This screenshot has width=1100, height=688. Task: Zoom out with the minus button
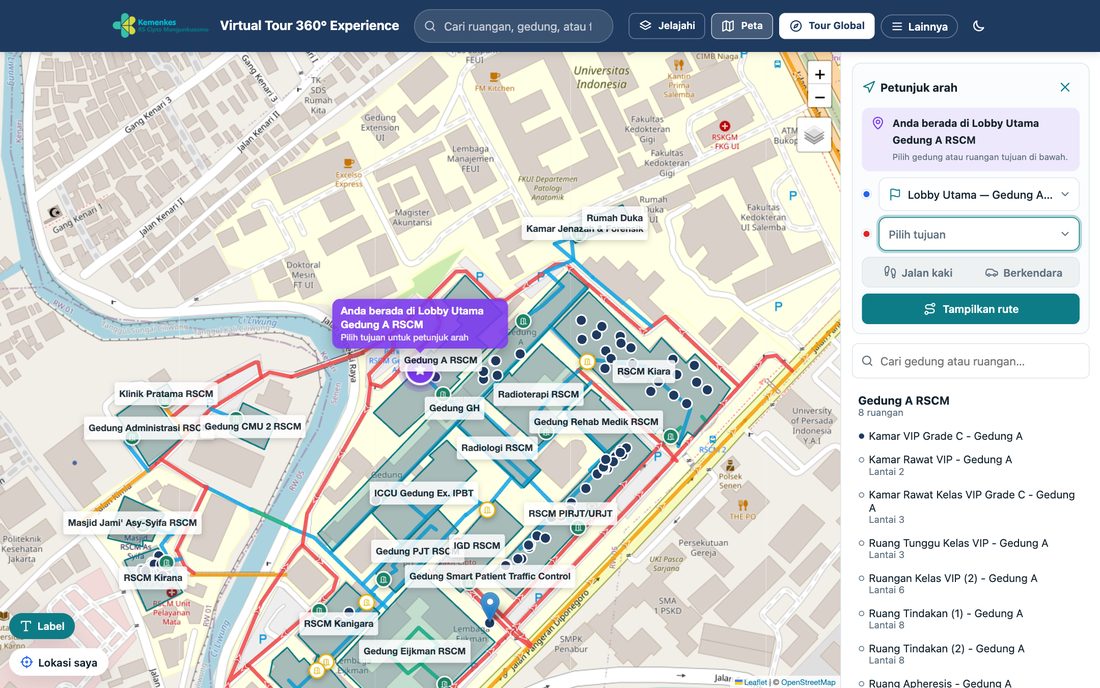pos(819,97)
